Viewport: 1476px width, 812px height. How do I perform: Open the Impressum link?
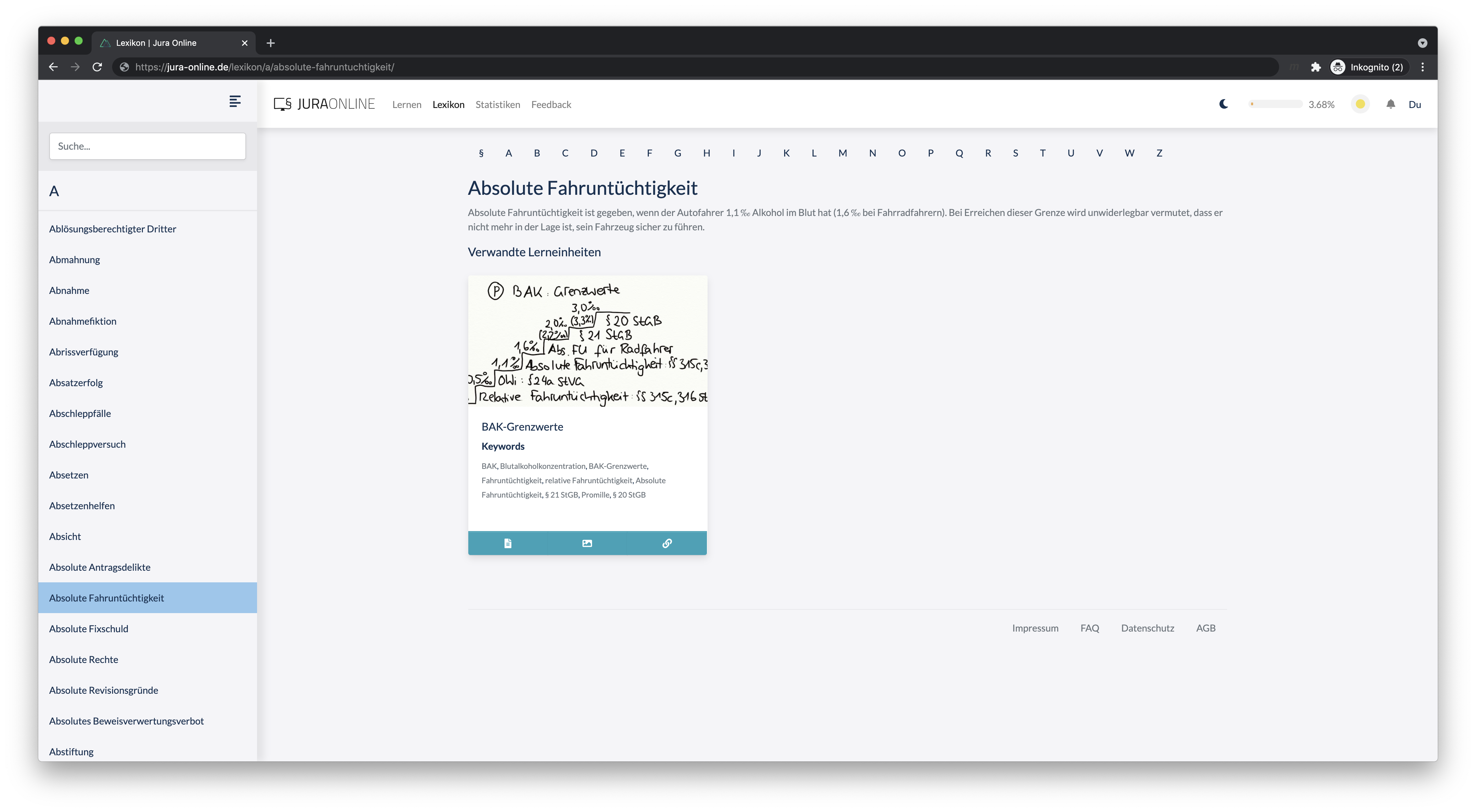[1035, 627]
